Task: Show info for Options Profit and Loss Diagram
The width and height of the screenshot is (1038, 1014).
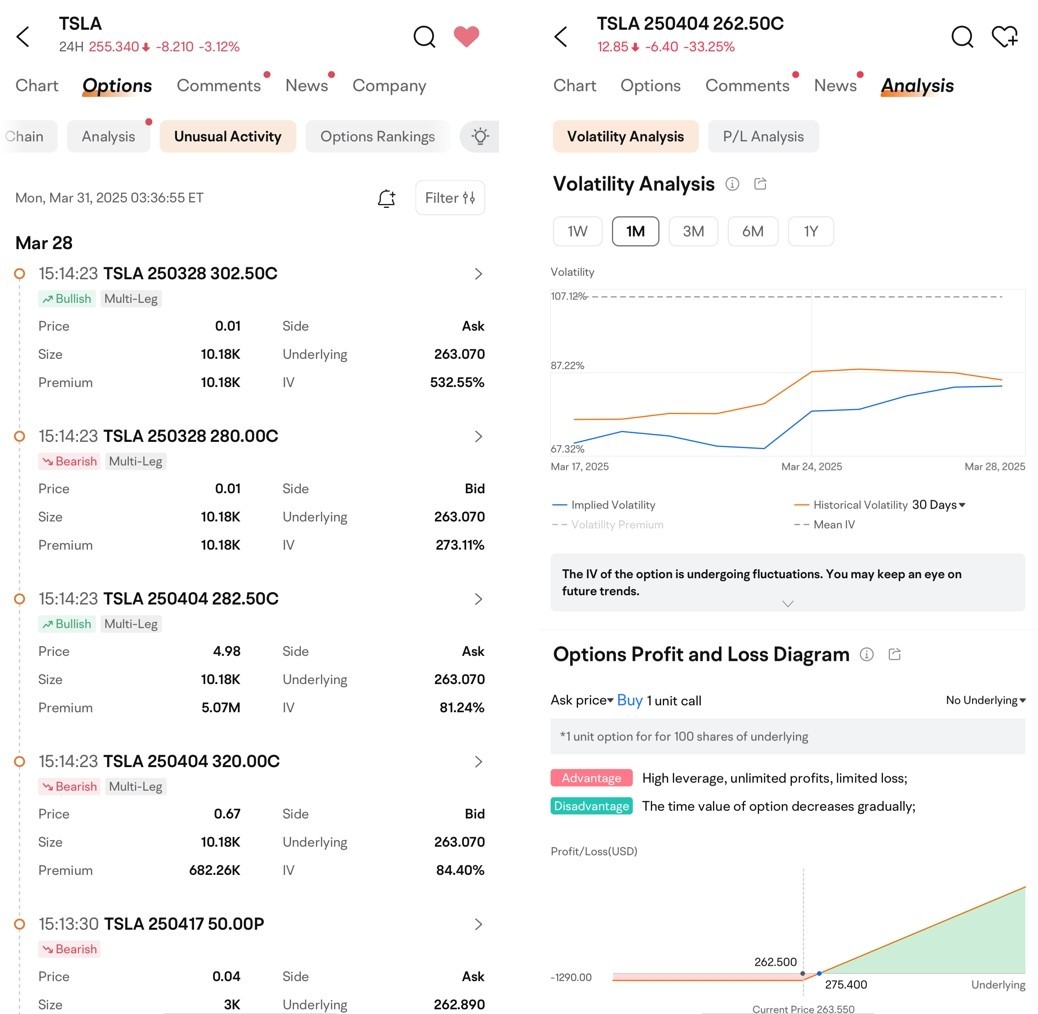Action: pyautogui.click(x=867, y=655)
